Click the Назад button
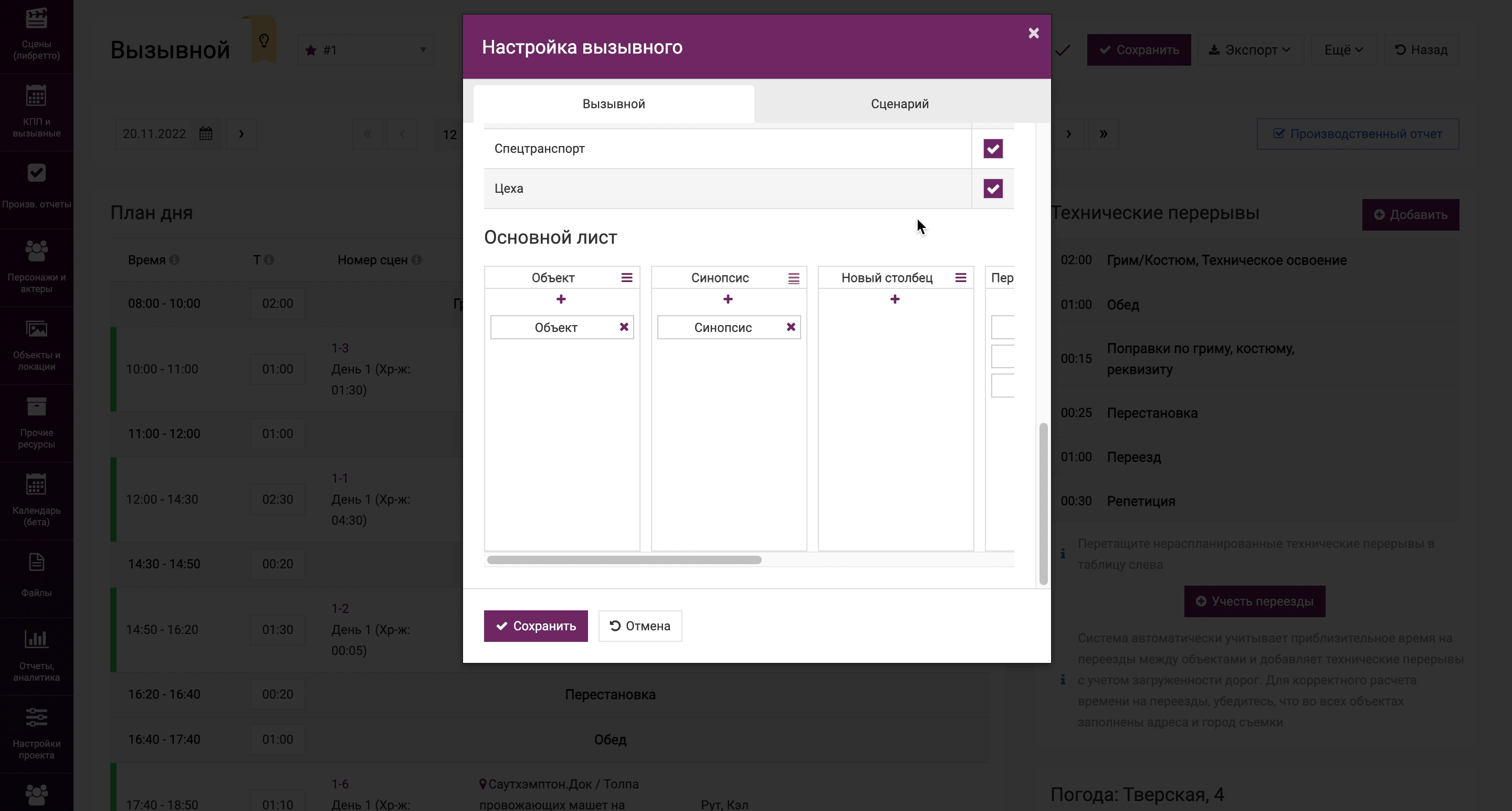This screenshot has height=811, width=1512. (1421, 50)
